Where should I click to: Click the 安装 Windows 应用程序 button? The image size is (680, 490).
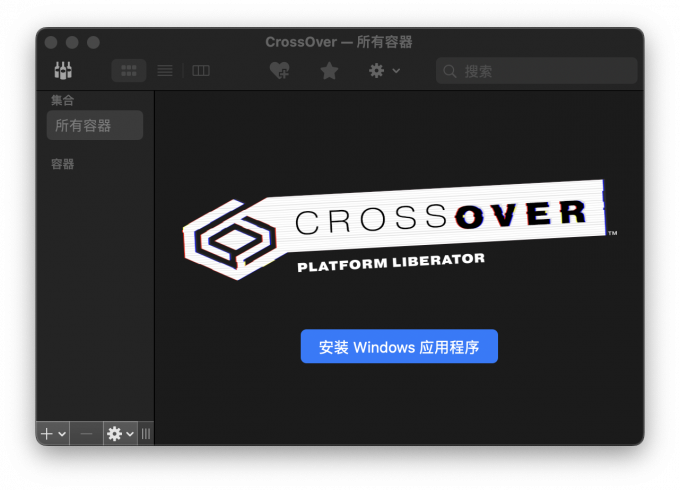[399, 346]
